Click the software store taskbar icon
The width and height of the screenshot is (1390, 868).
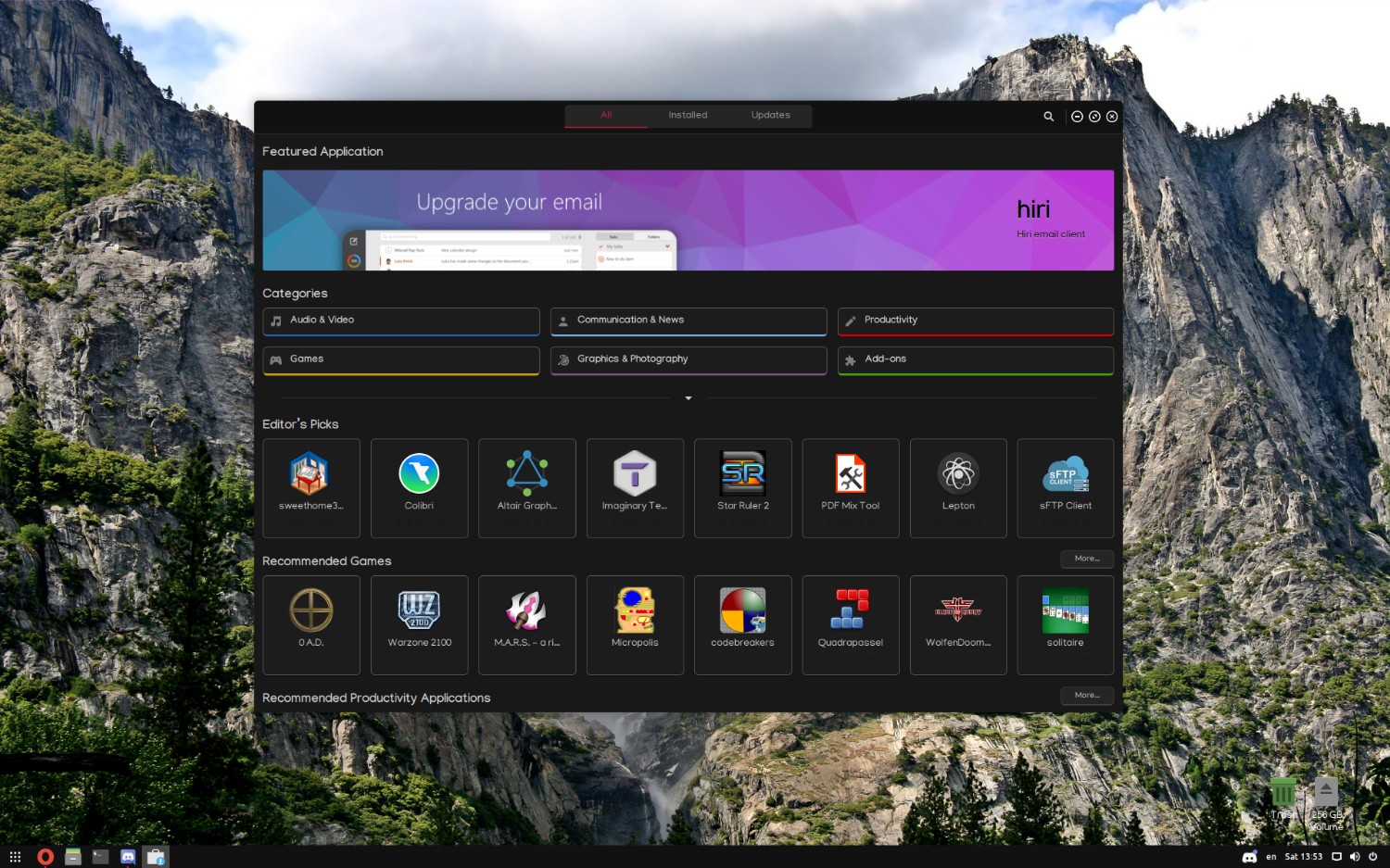[x=156, y=857]
